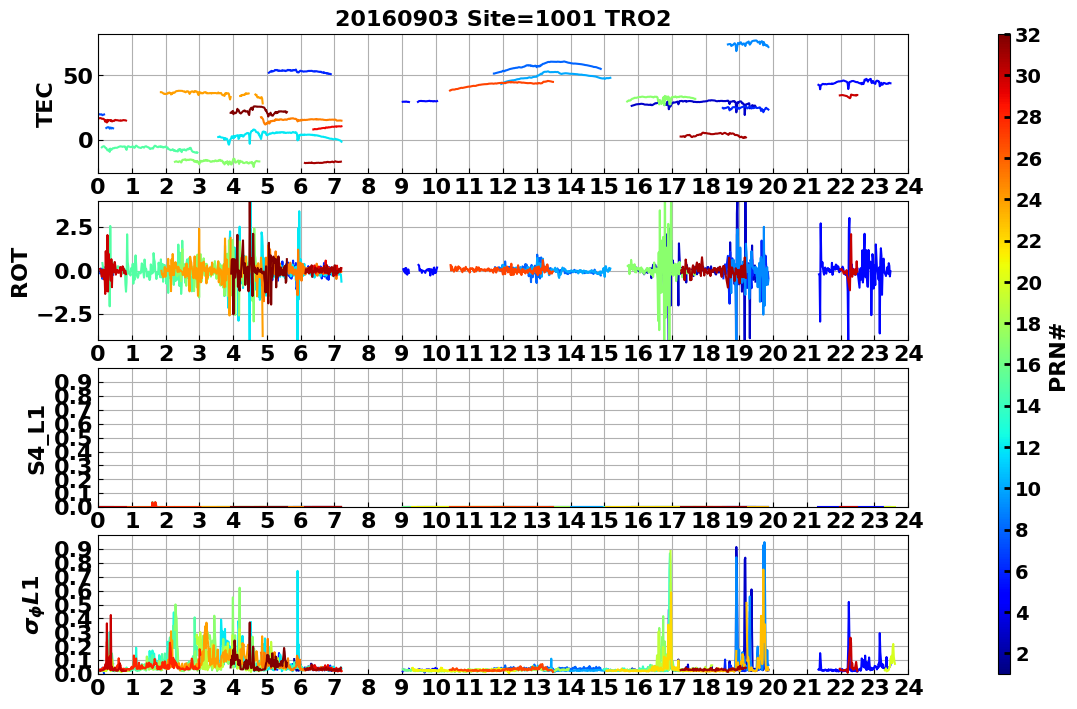Select hour 12 tick below the TEC panel
The image size is (1077, 709).
click(x=503, y=186)
